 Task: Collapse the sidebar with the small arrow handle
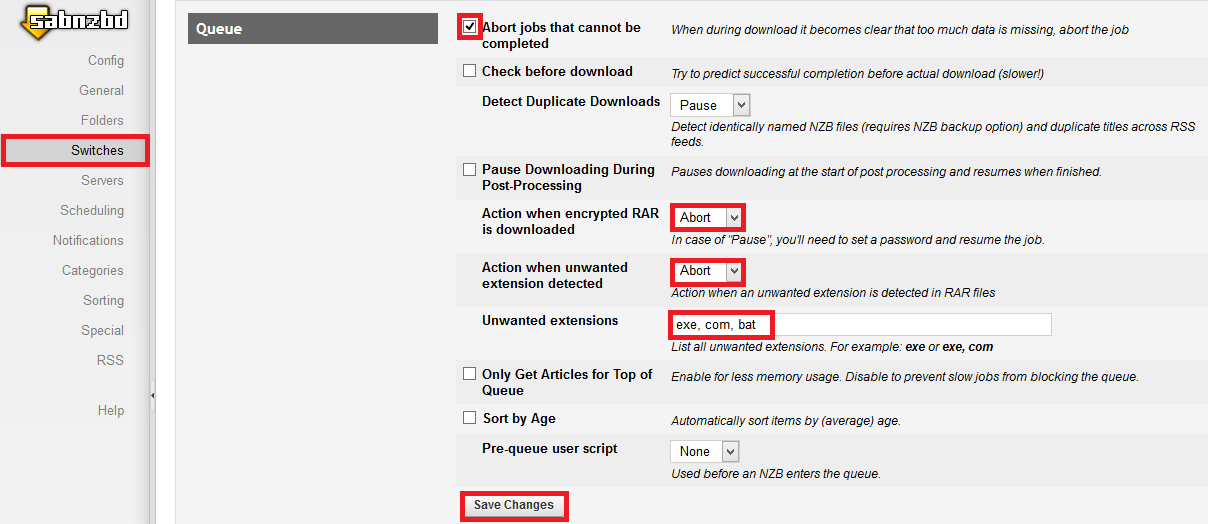152,396
